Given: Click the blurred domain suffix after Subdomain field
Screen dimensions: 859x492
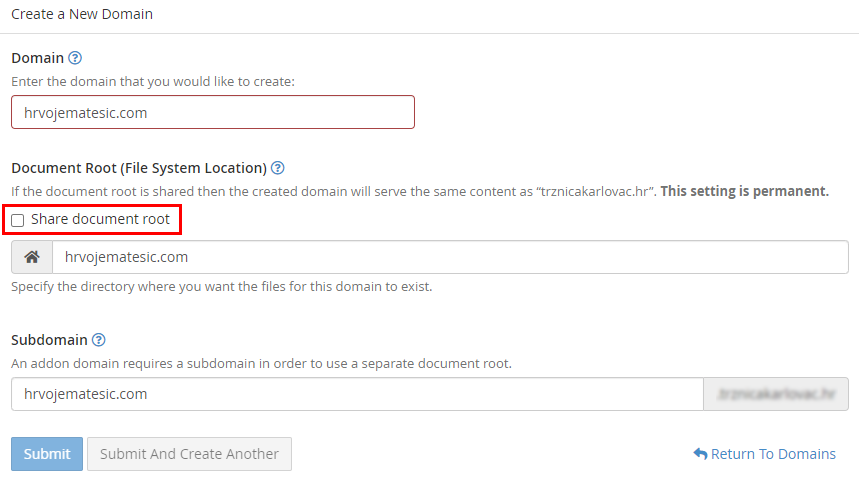Looking at the screenshot, I should (x=777, y=394).
